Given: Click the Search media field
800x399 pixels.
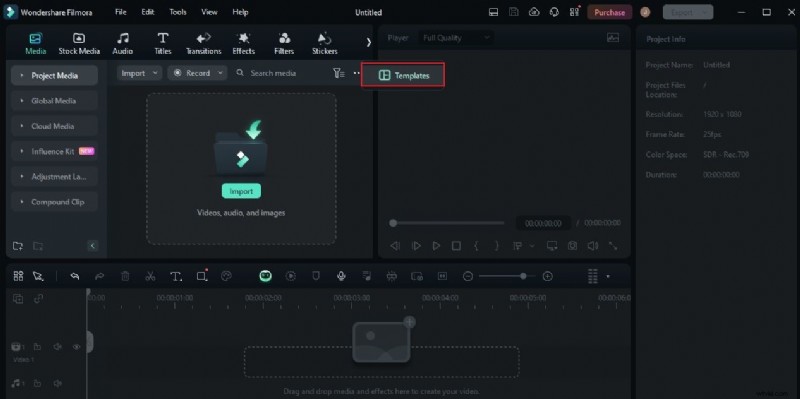Looking at the screenshot, I should coord(273,73).
